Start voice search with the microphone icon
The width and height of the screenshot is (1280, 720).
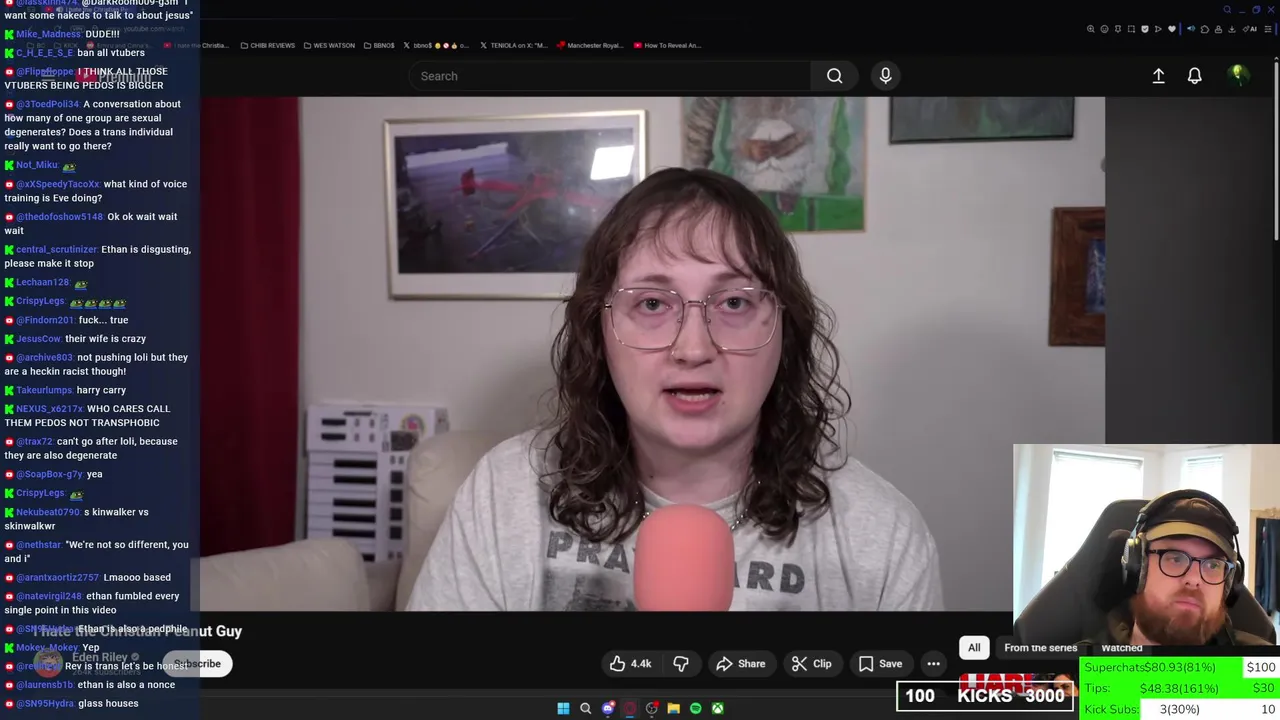click(885, 76)
